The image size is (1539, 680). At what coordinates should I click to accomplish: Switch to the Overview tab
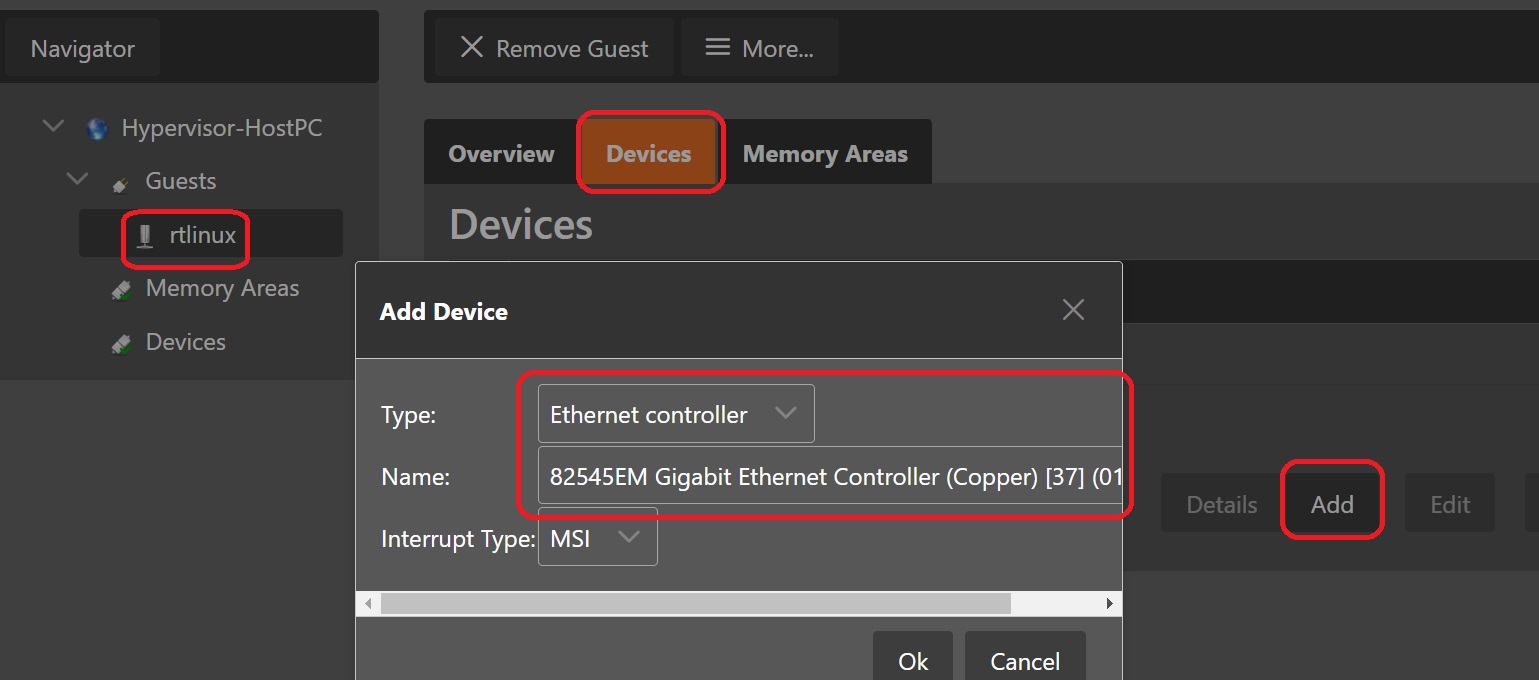point(501,154)
